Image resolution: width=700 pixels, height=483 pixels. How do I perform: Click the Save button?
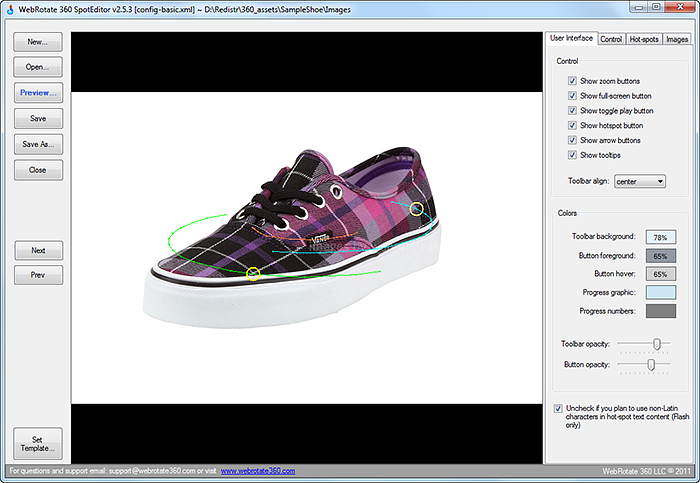click(x=38, y=118)
